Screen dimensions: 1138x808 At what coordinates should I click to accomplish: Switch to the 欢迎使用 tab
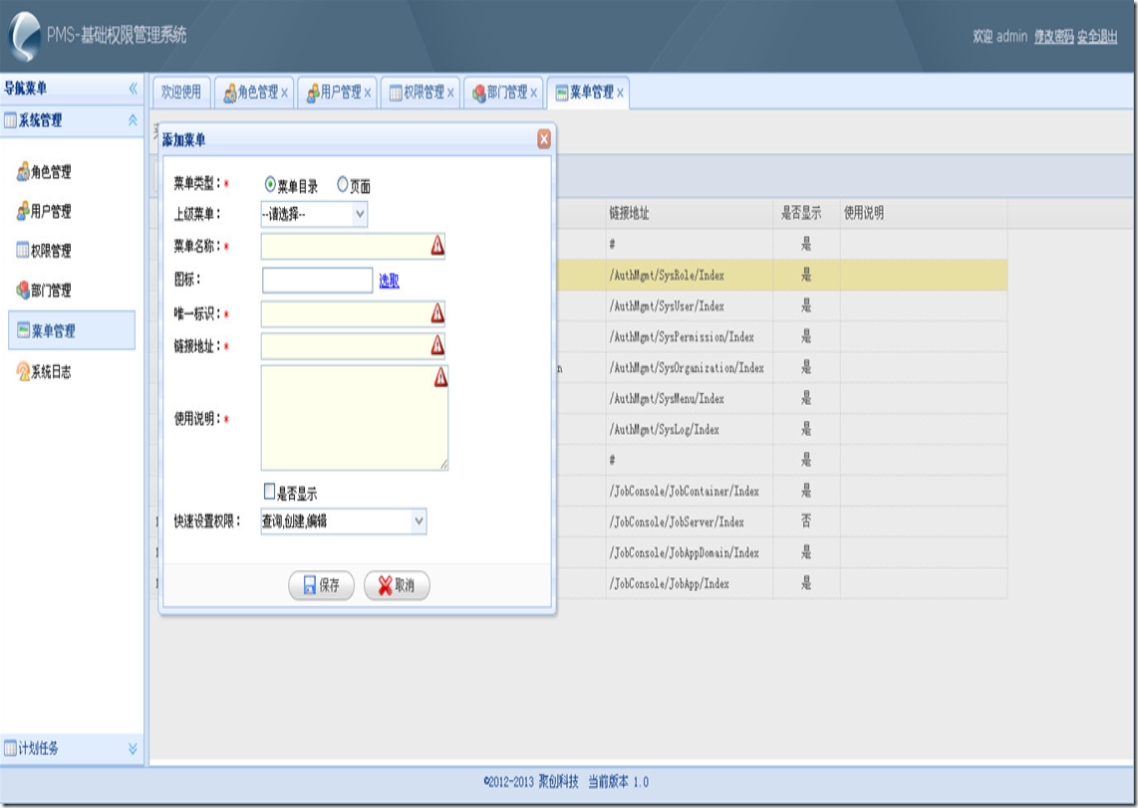pos(181,93)
